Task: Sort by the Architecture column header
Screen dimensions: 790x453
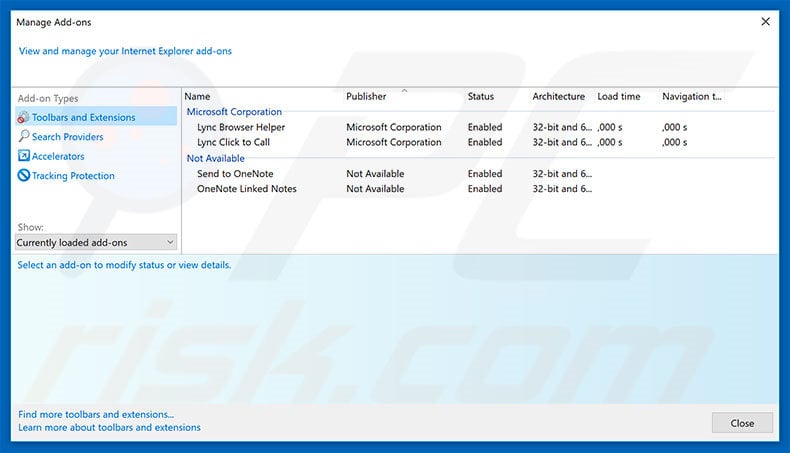Action: tap(559, 96)
